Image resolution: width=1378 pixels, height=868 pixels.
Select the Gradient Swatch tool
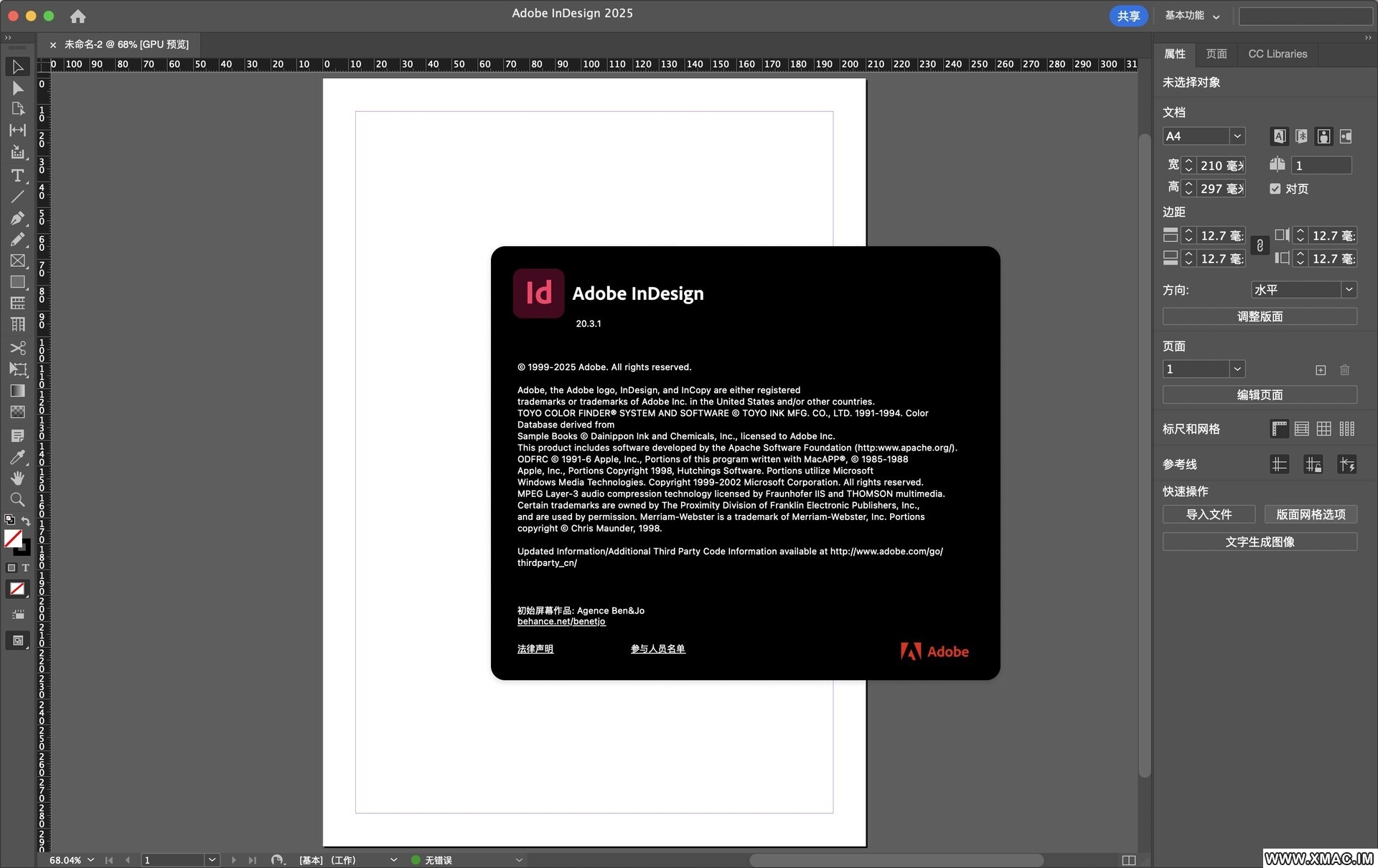18,391
